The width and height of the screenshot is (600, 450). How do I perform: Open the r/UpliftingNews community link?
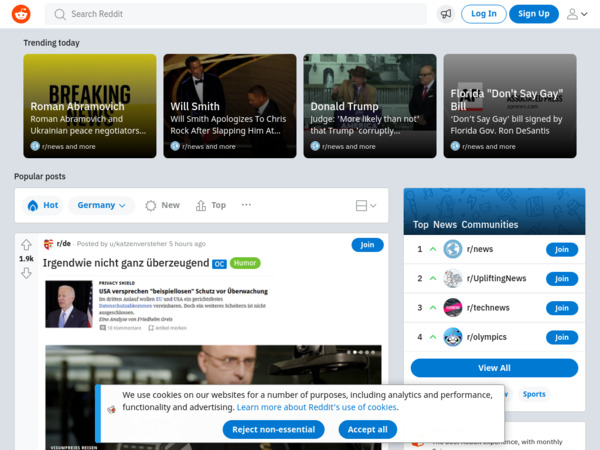pyautogui.click(x=496, y=279)
